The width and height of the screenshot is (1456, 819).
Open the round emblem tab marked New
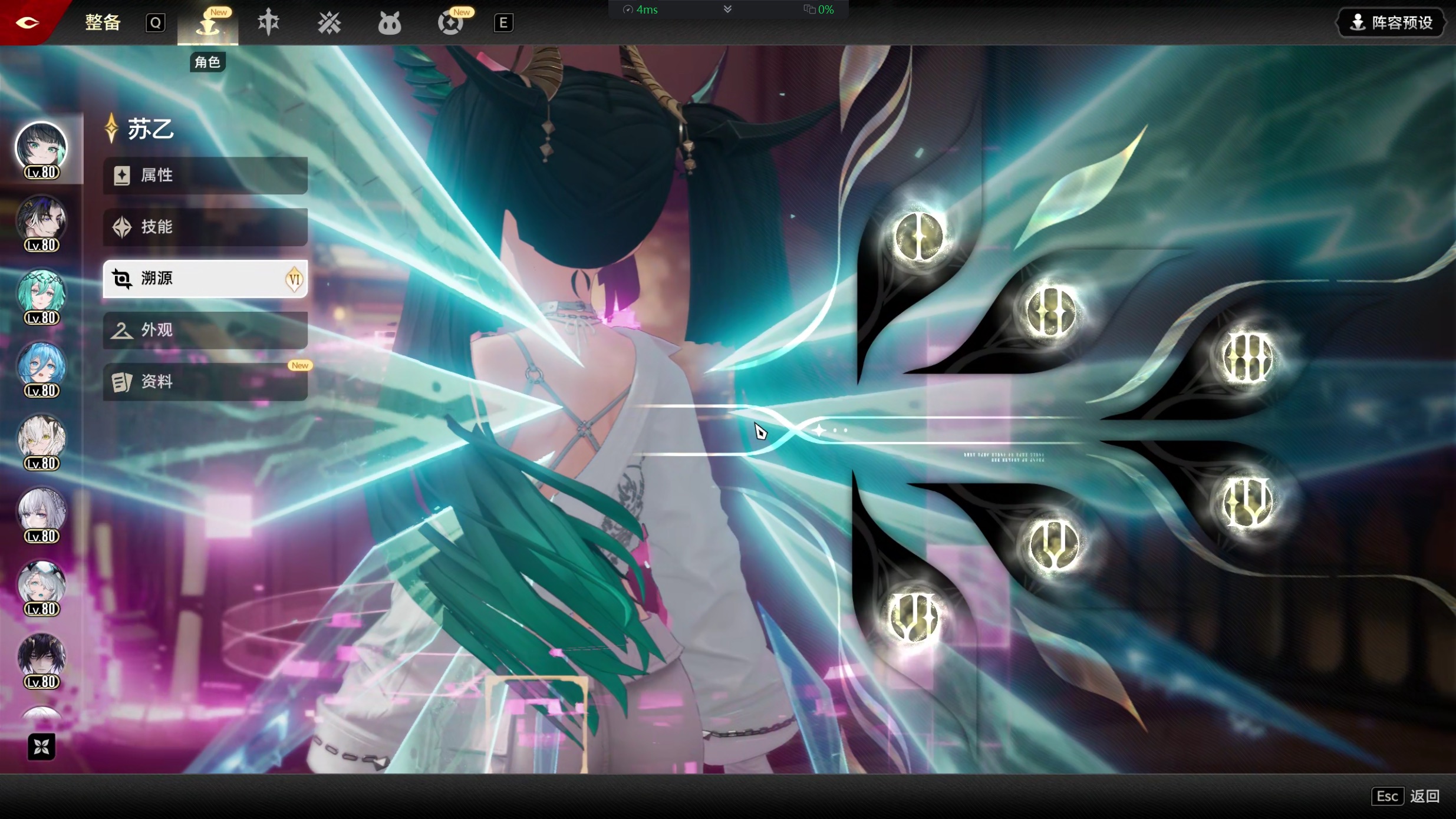pyautogui.click(x=450, y=24)
